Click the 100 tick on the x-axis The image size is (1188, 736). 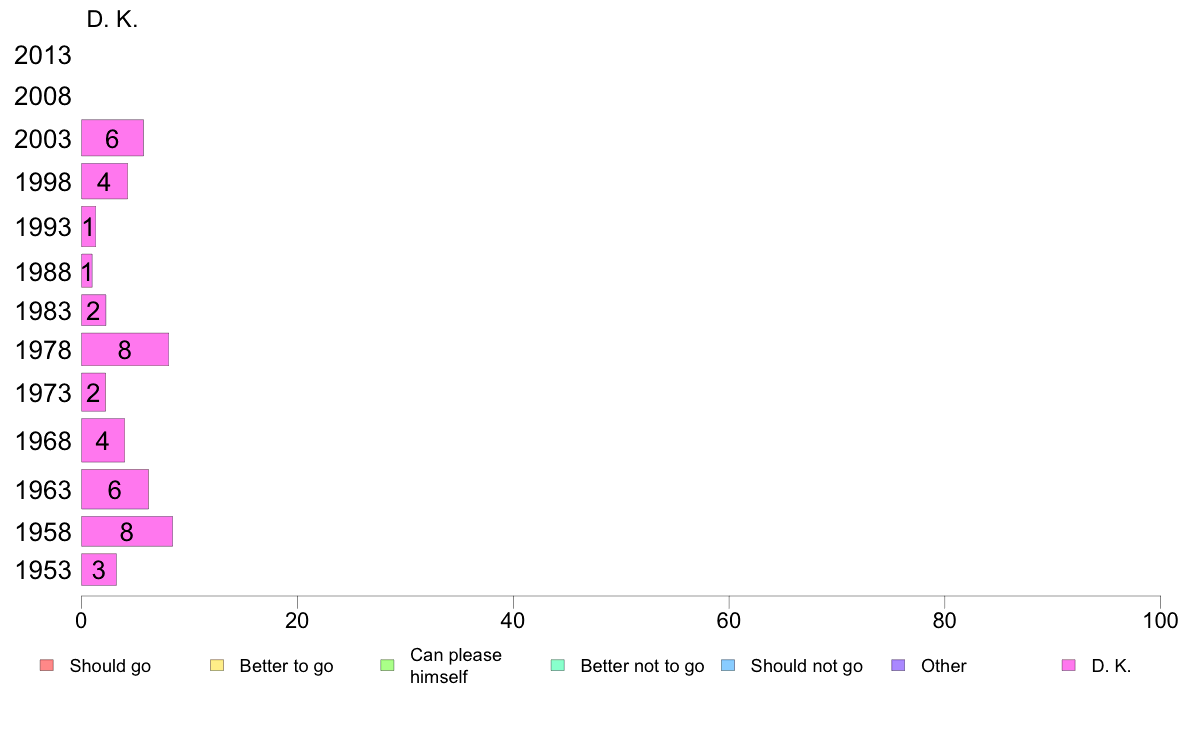[x=1160, y=621]
